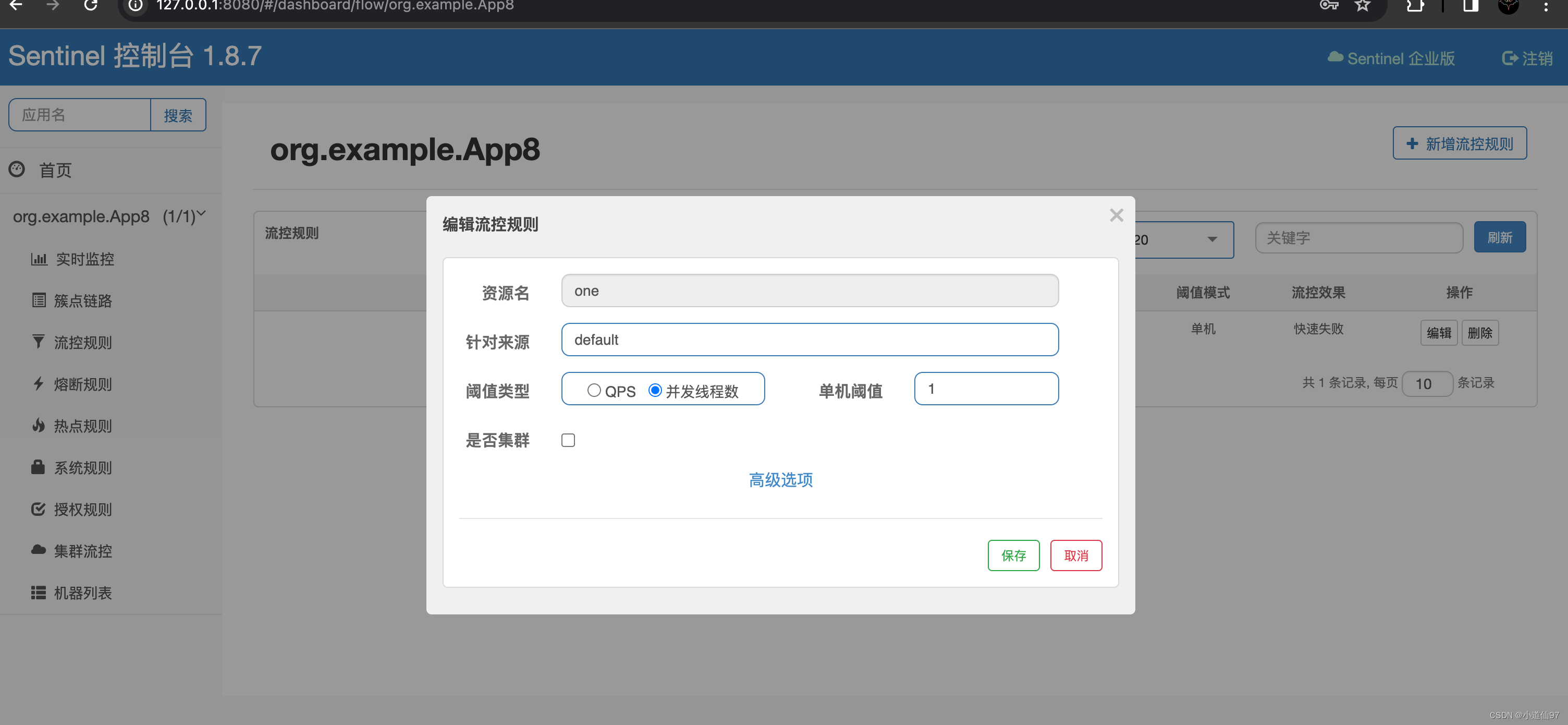Click the browser back arrow
Viewport: 1568px width, 725px height.
[x=17, y=6]
